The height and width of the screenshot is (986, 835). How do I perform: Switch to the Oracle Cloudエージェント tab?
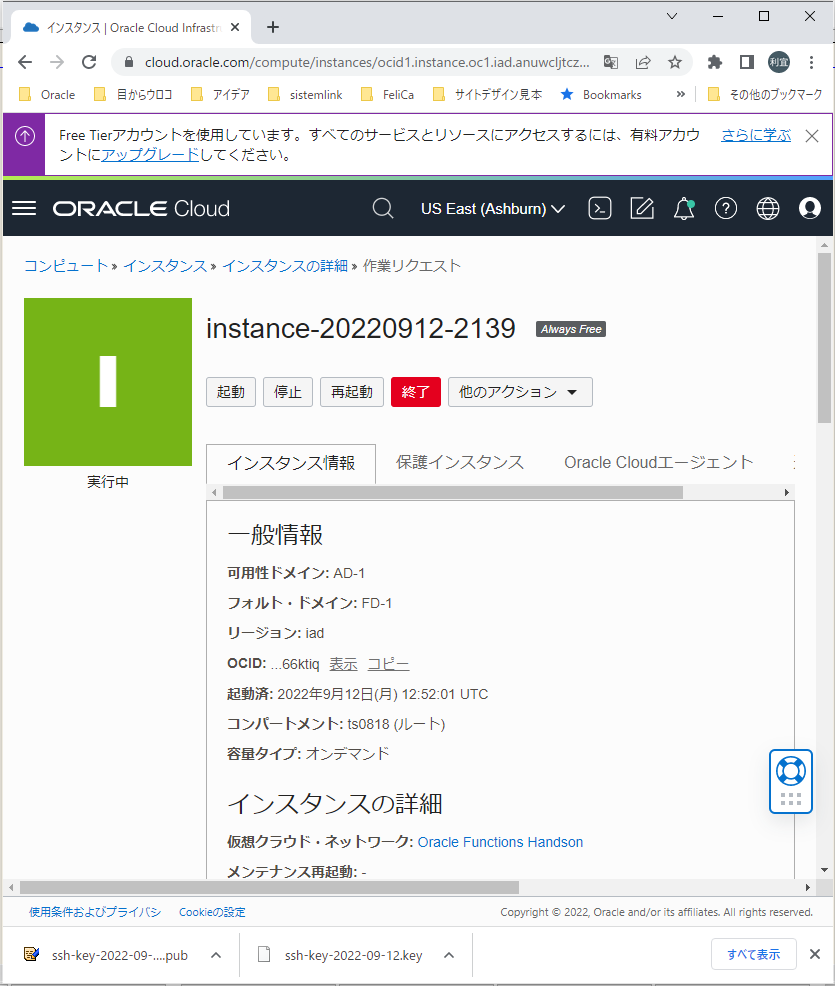[658, 462]
